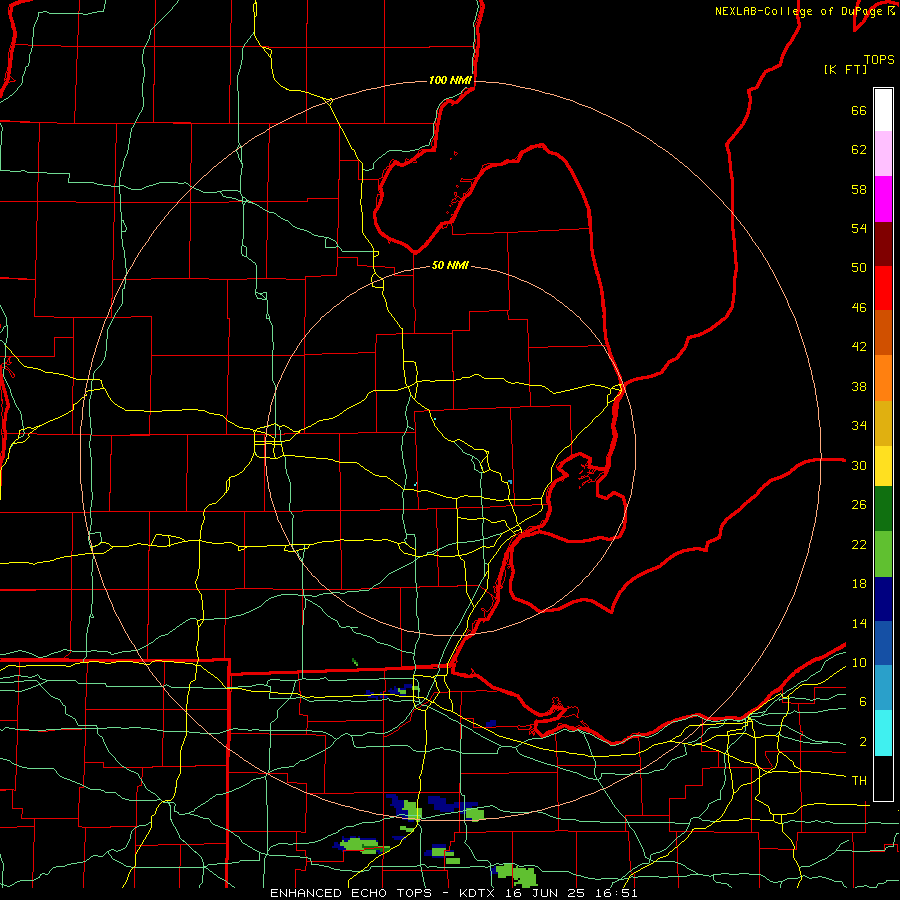Pick the magenta 58 kft legend color
This screenshot has height=900, width=900.
pos(883,199)
